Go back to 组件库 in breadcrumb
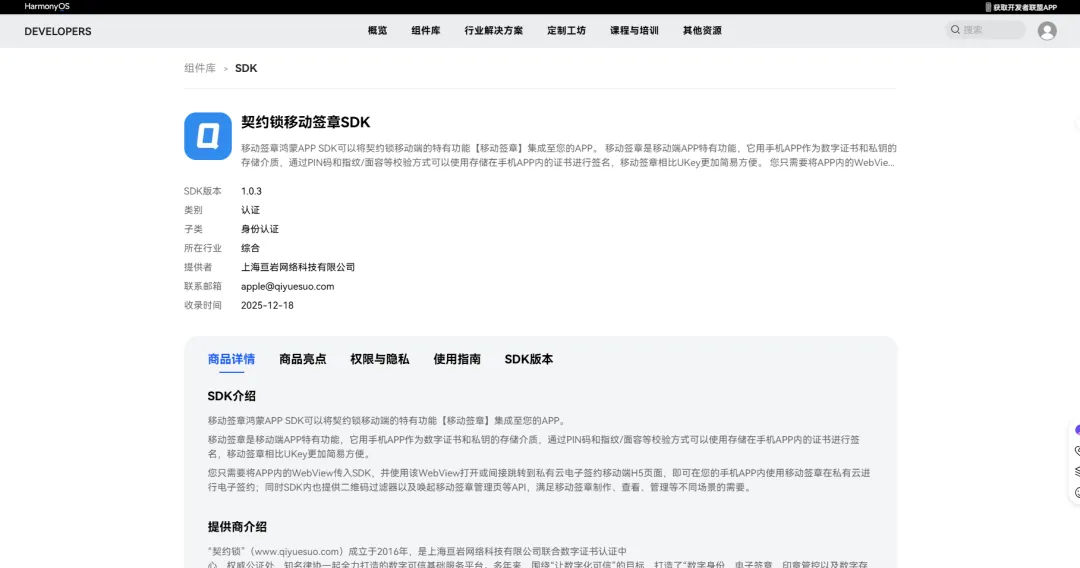1080x568 pixels. pos(200,68)
